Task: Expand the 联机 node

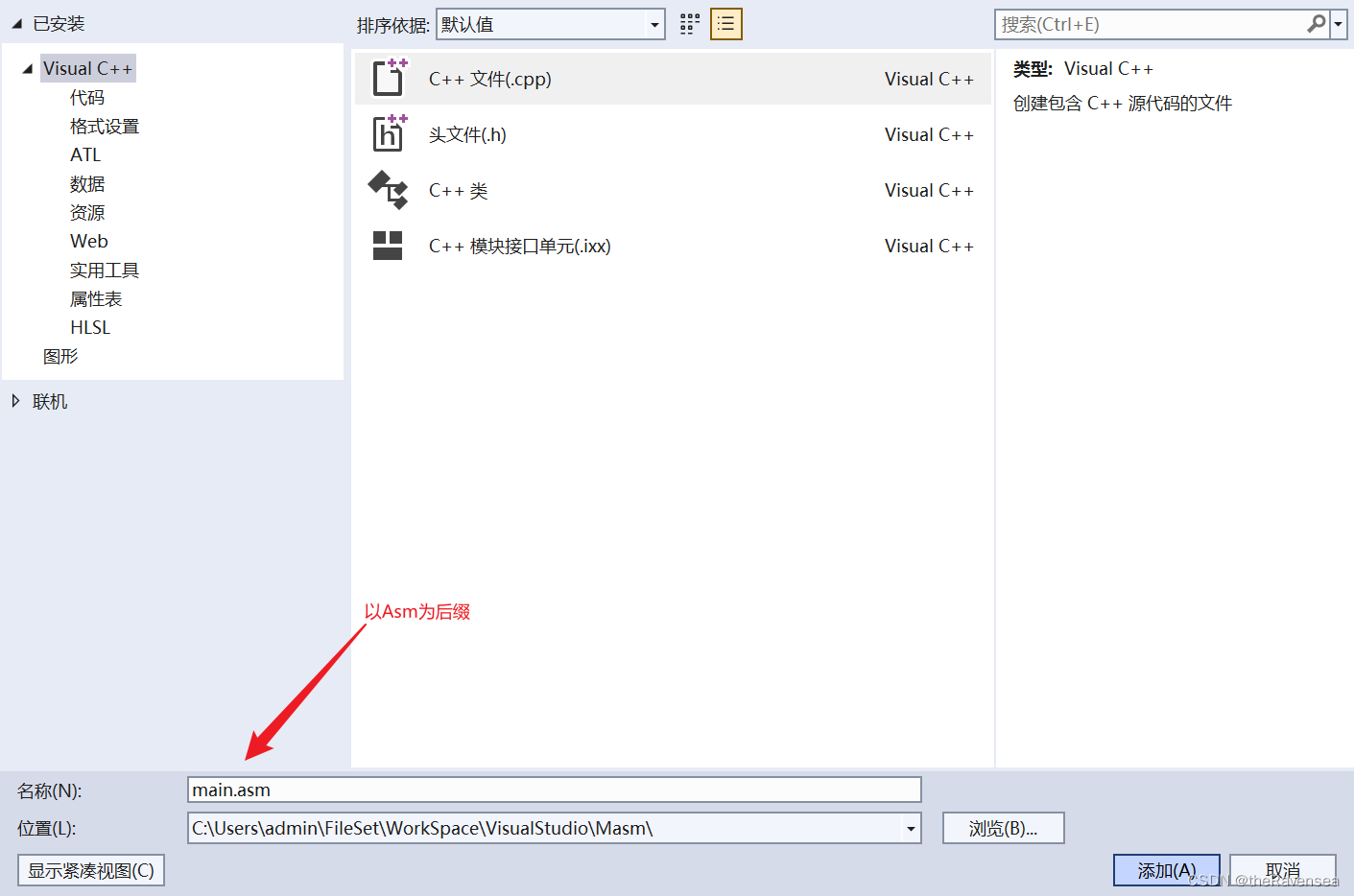Action: click(15, 401)
